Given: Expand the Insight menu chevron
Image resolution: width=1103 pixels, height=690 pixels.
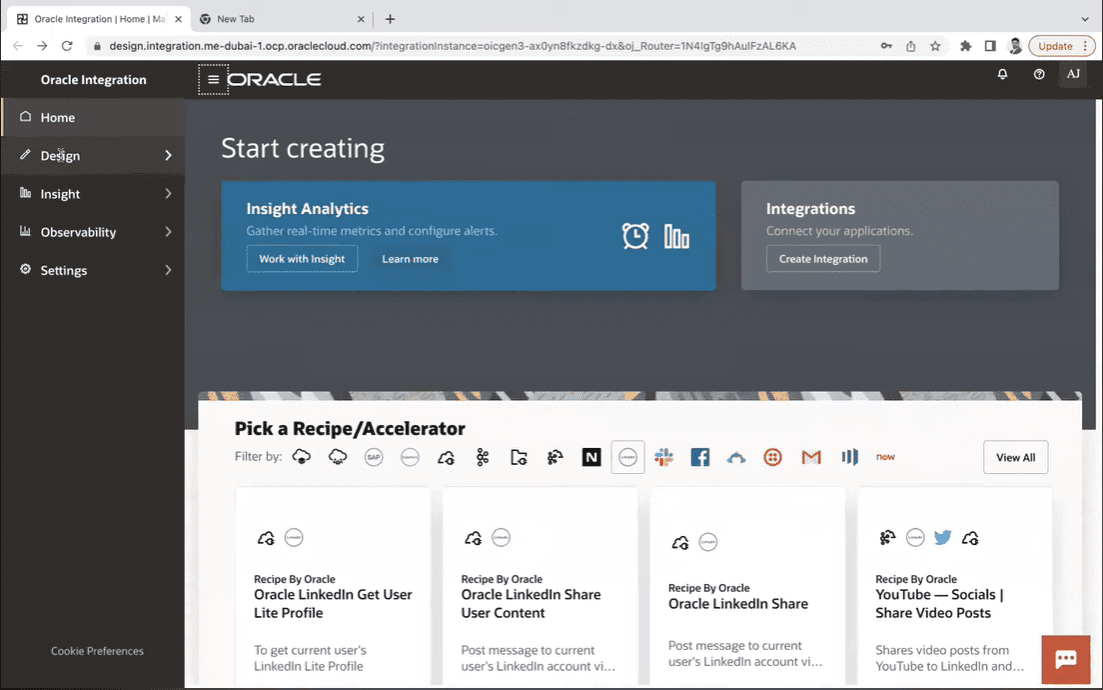Looking at the screenshot, I should click(168, 193).
